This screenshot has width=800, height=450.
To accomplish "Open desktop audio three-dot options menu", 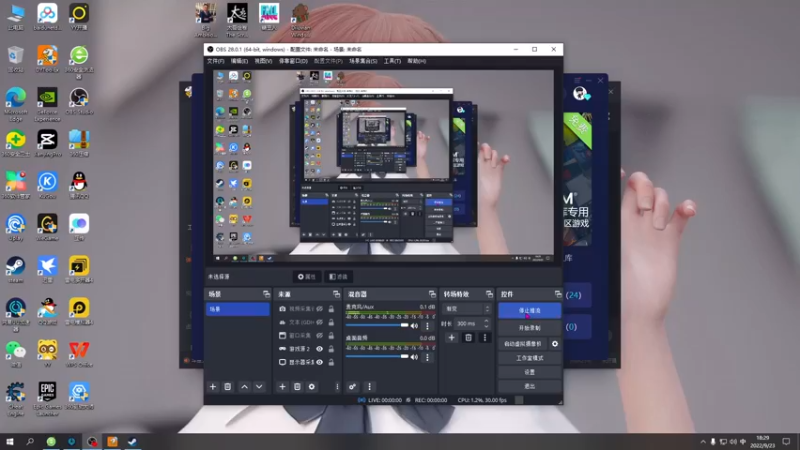I will click(x=428, y=357).
